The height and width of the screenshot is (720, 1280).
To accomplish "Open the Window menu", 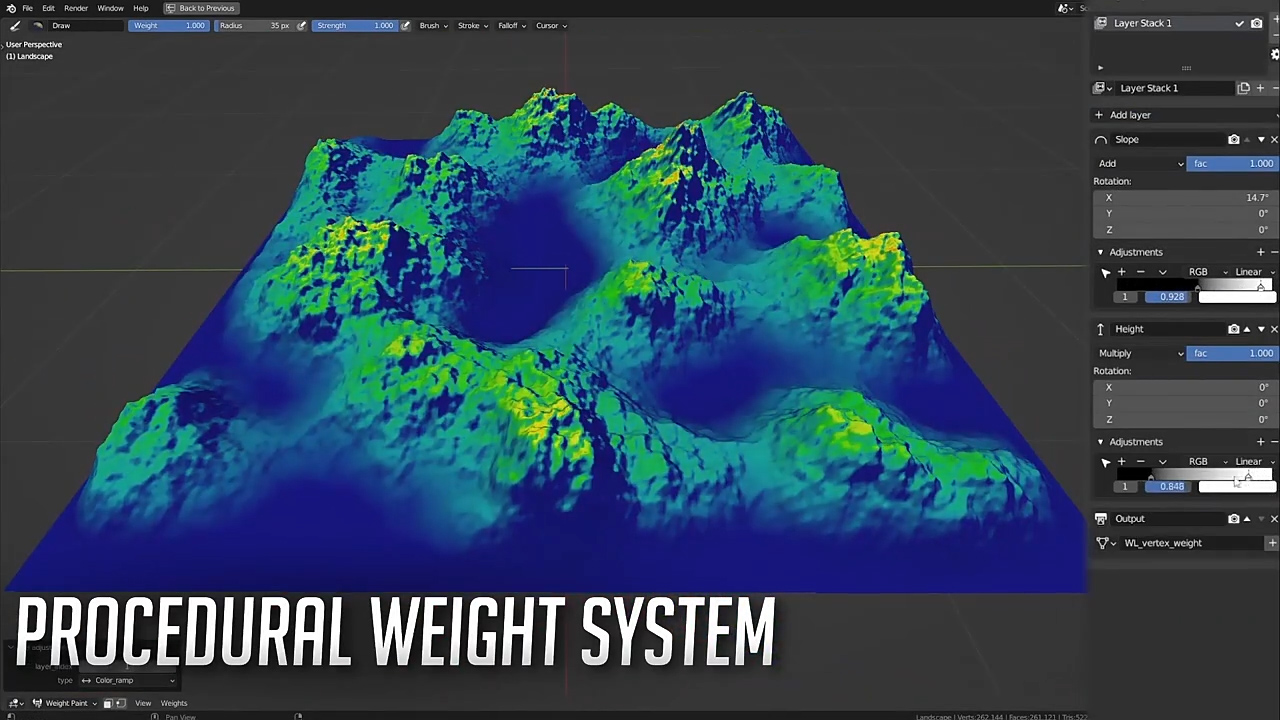I will pos(111,8).
